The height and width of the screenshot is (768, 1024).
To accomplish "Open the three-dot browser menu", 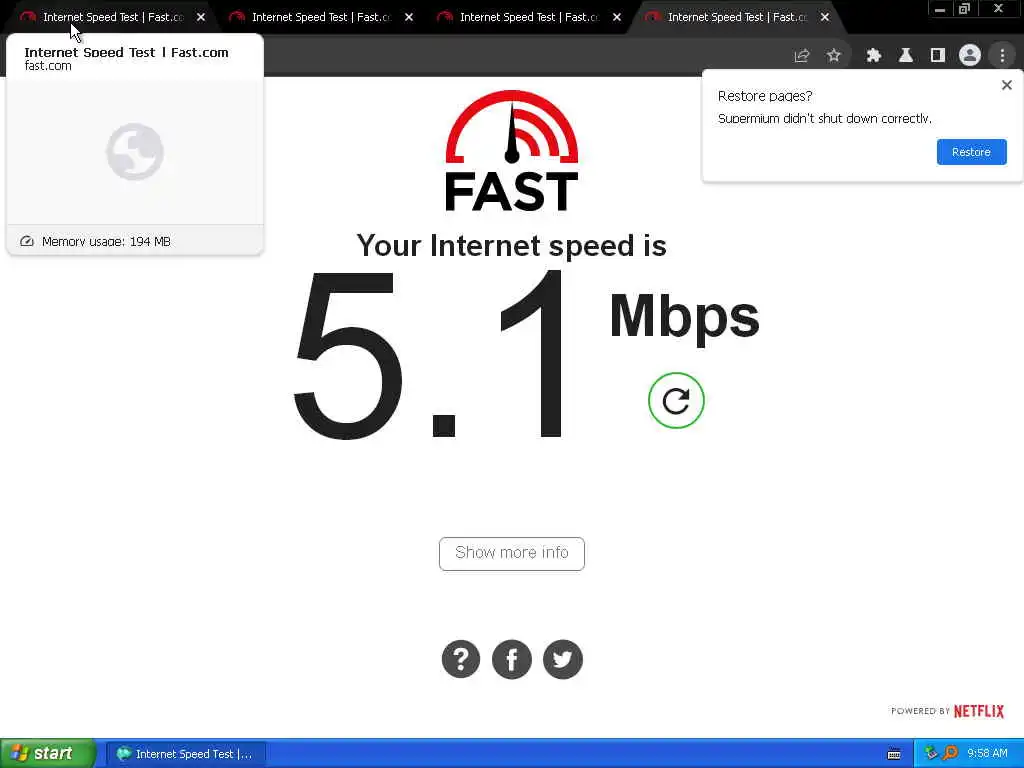I will point(1002,56).
